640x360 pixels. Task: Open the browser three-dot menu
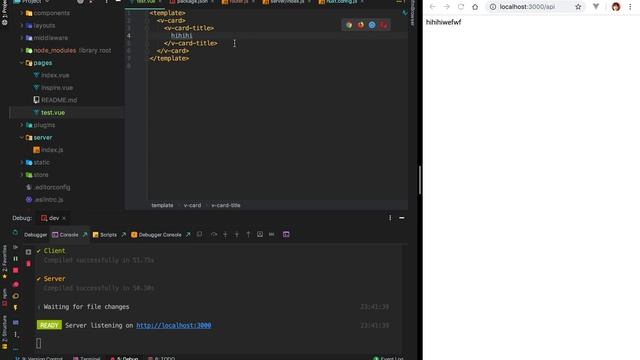click(630, 7)
